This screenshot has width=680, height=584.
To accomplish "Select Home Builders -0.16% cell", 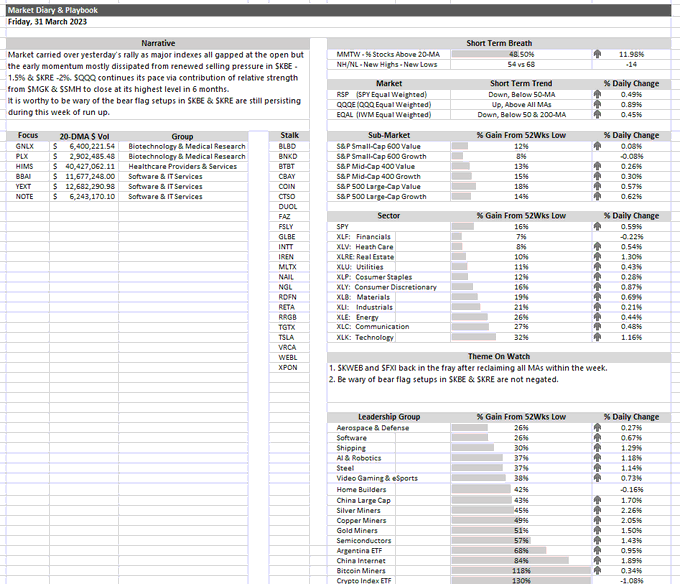I will 631,489.
